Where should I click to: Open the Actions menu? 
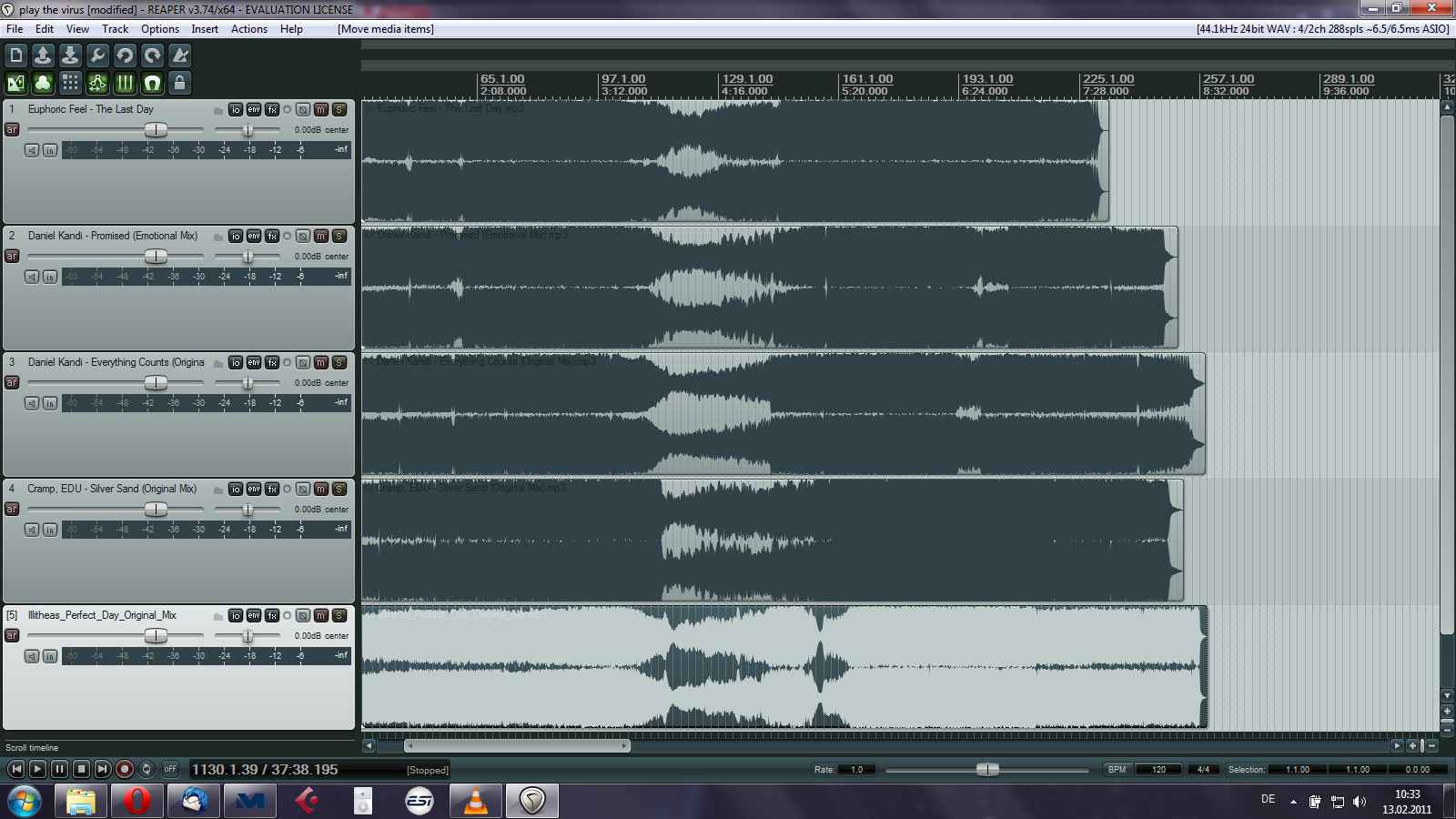[x=248, y=29]
